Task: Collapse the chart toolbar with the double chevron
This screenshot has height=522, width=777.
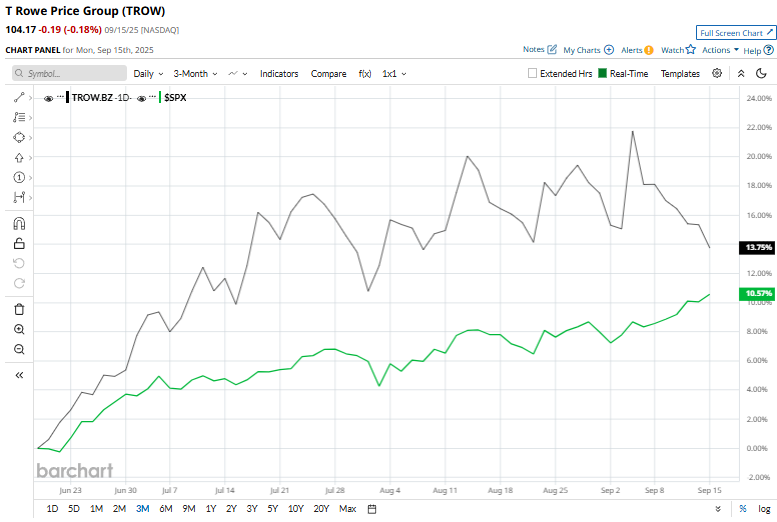Action: [x=741, y=73]
